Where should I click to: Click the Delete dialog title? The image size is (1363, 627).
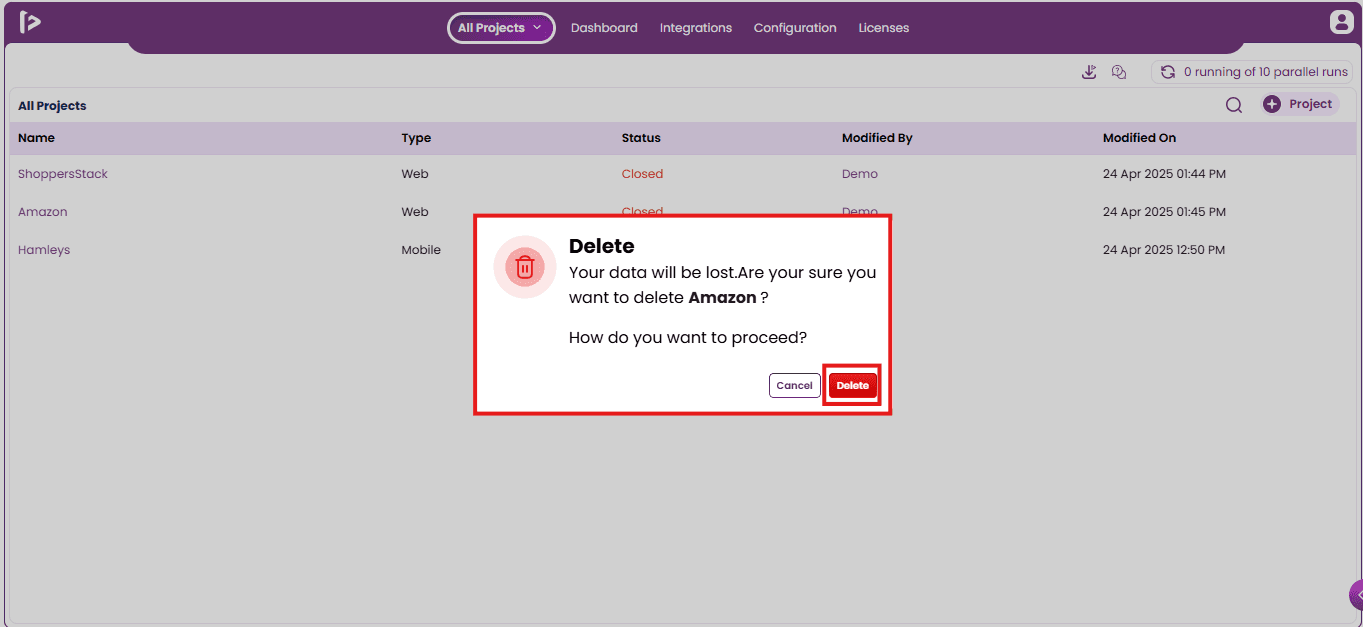tap(602, 246)
